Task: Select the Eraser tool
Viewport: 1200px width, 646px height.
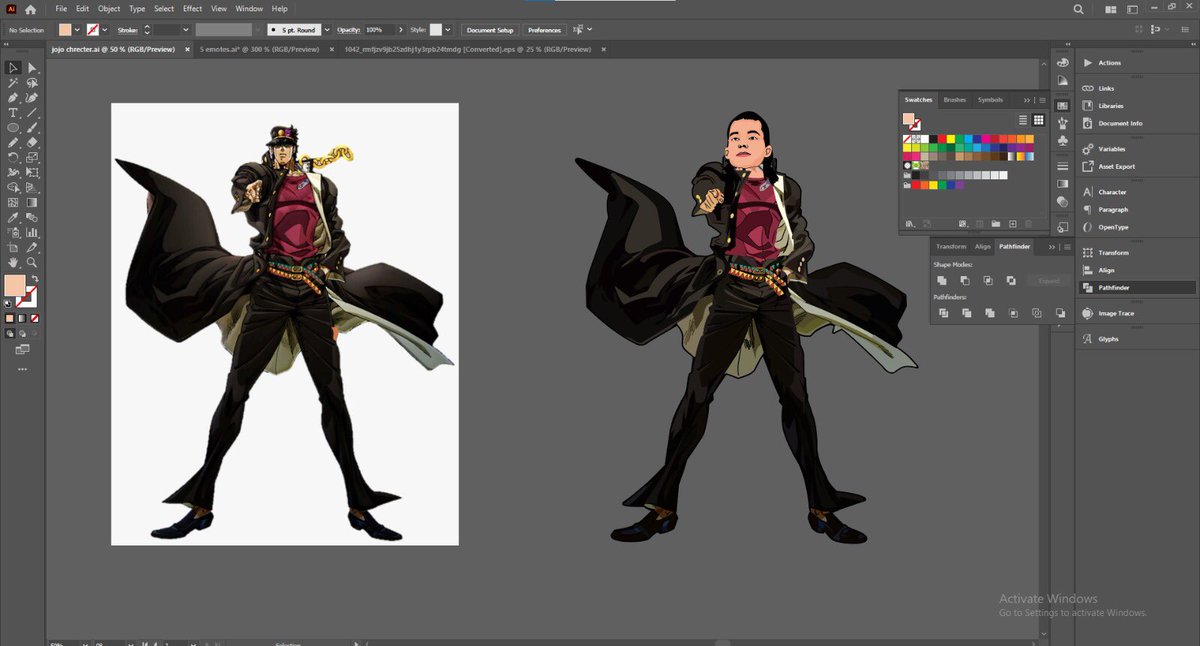Action: click(32, 143)
